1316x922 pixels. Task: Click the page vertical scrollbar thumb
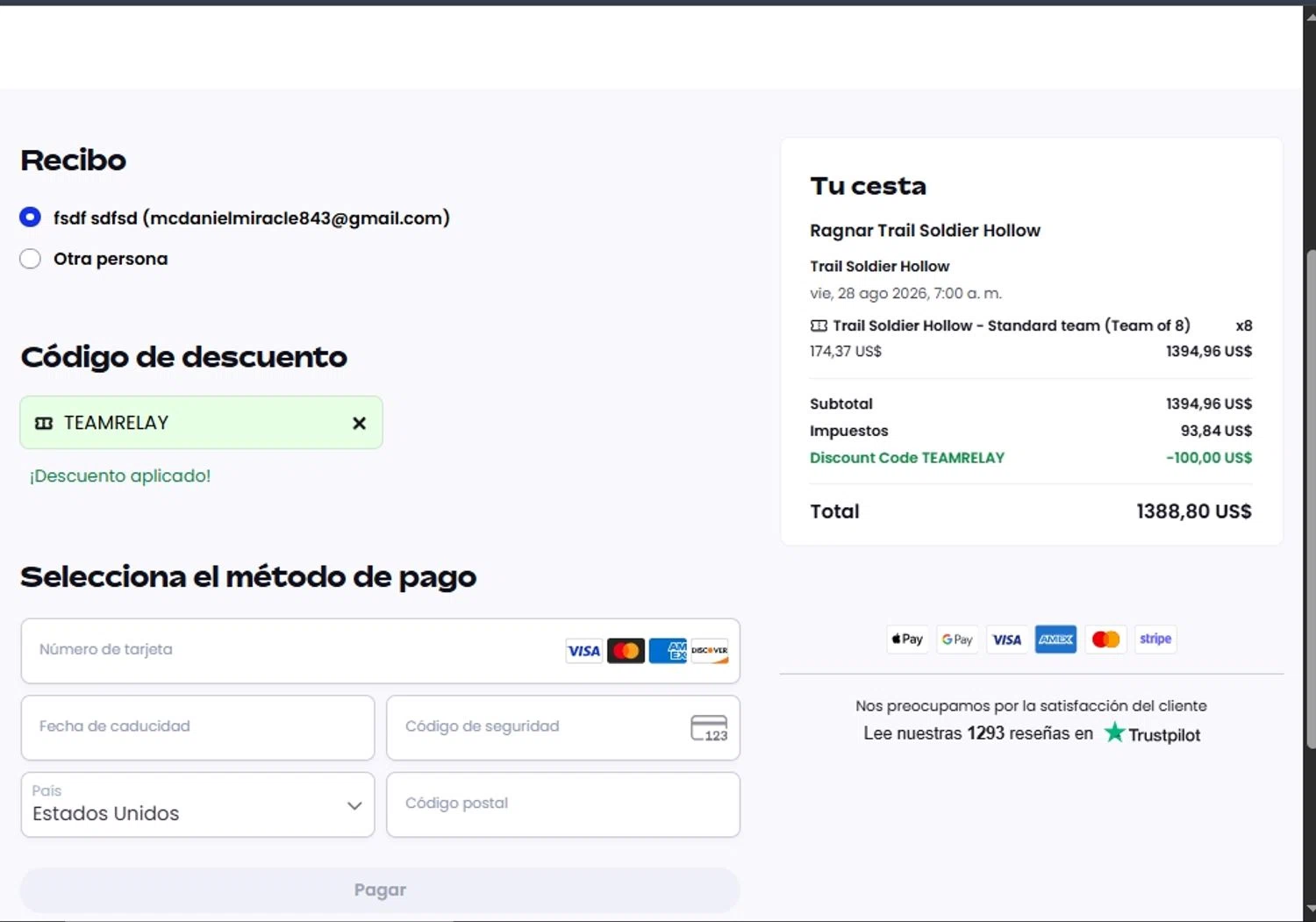coord(1310,498)
